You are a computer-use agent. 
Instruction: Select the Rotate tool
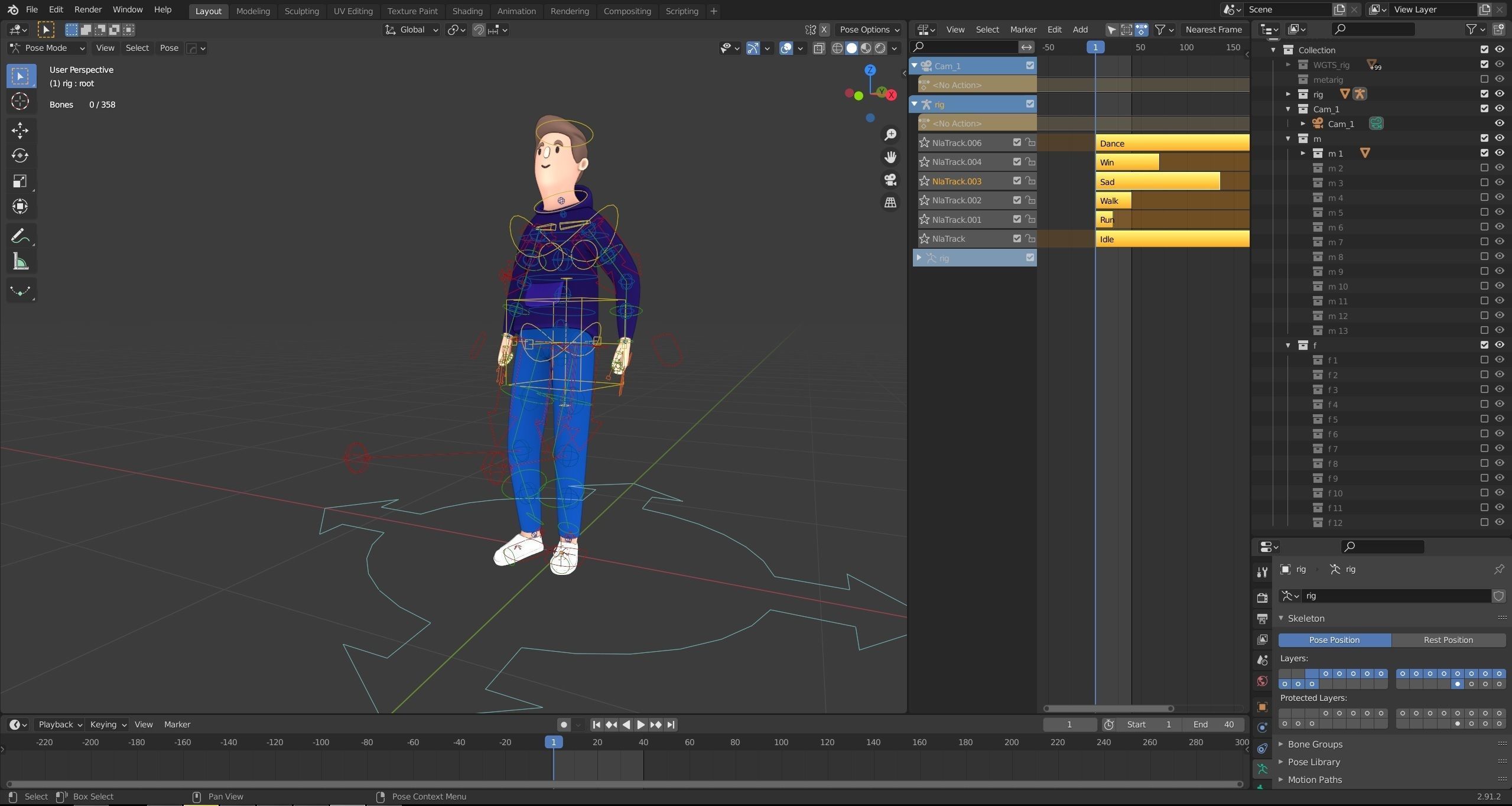20,155
